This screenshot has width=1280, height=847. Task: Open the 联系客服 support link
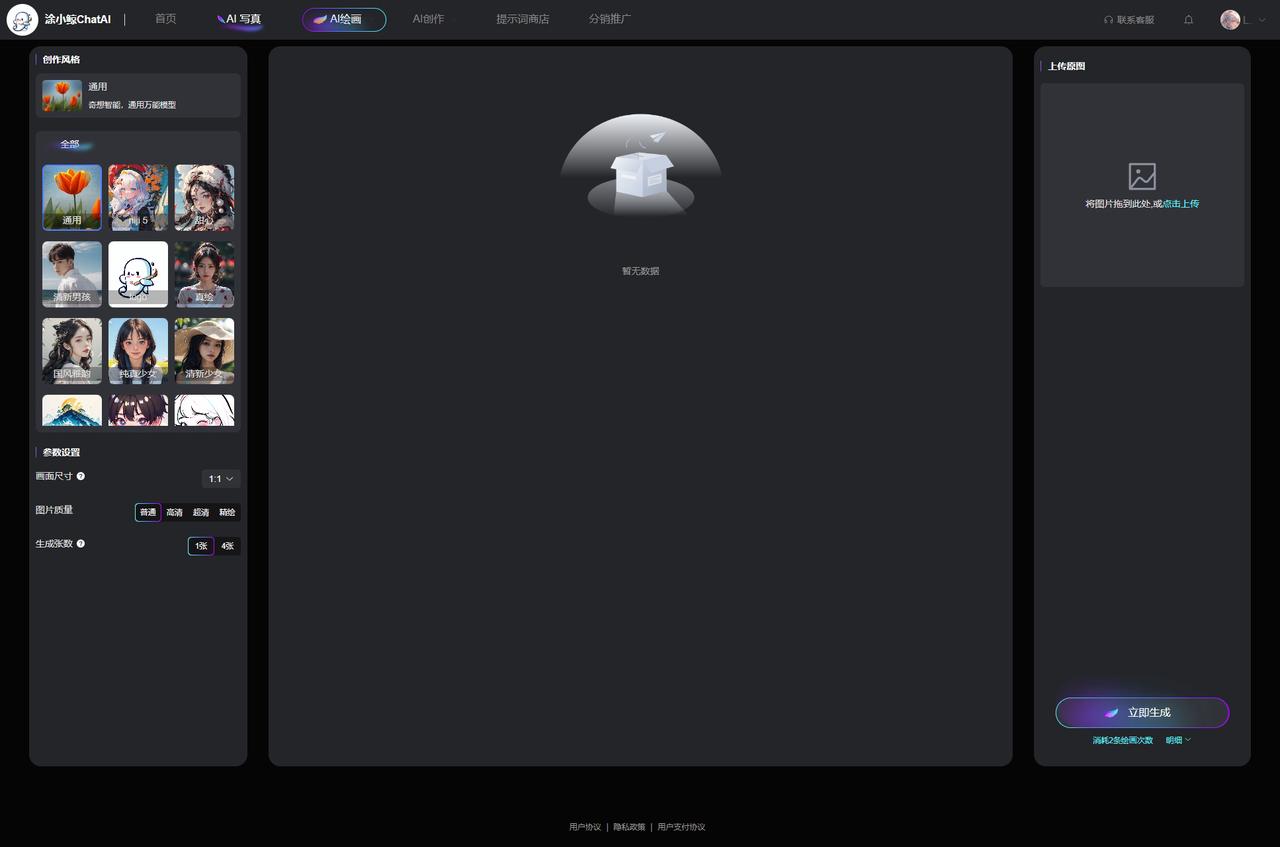[1129, 20]
